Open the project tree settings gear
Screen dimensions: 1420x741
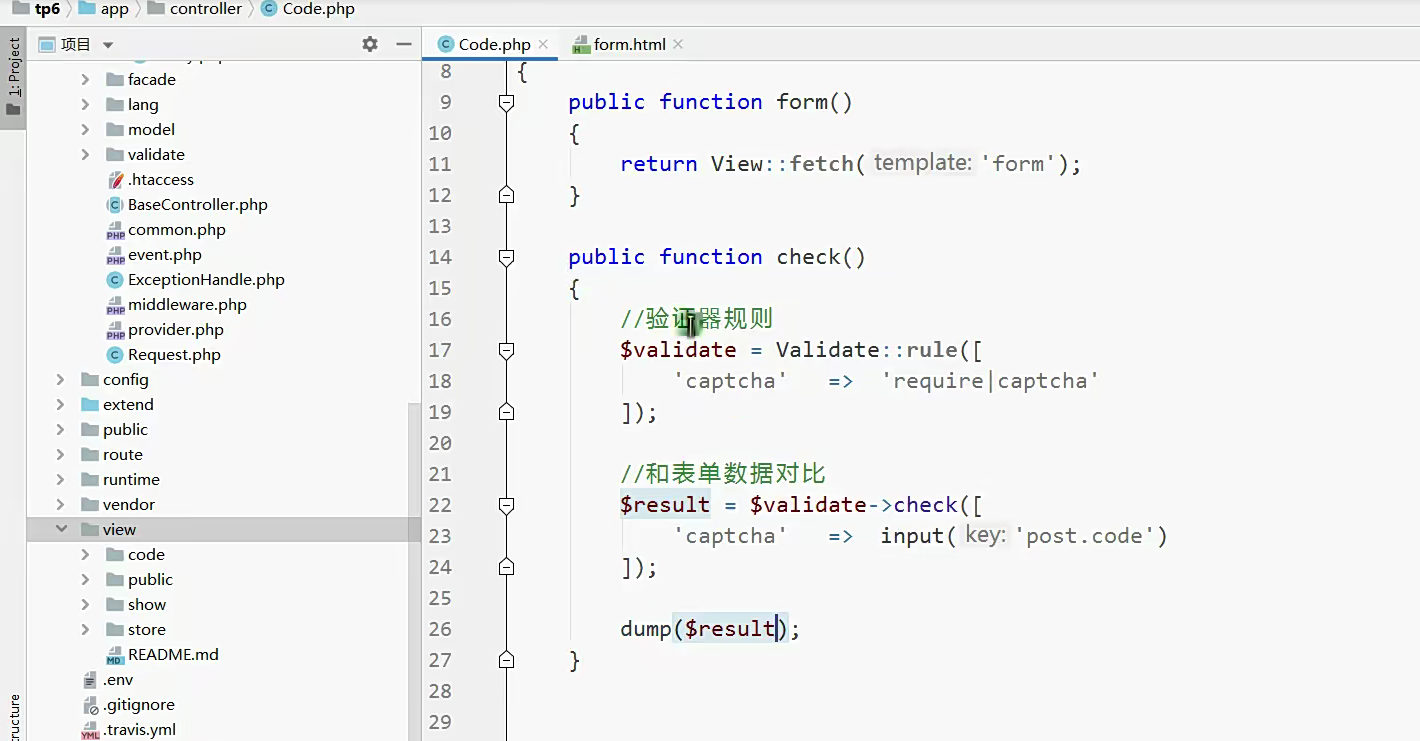(x=370, y=44)
